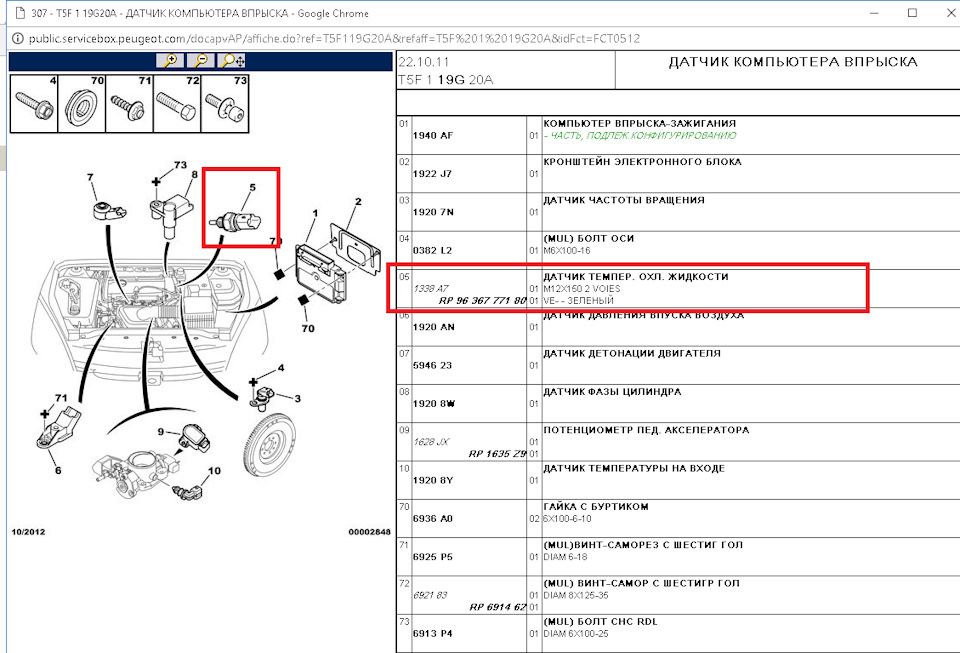Click green ЧАСТЬ, ПОДЛЕЖ.КОНФИГУРИРОВАНИЮ note

click(640, 135)
